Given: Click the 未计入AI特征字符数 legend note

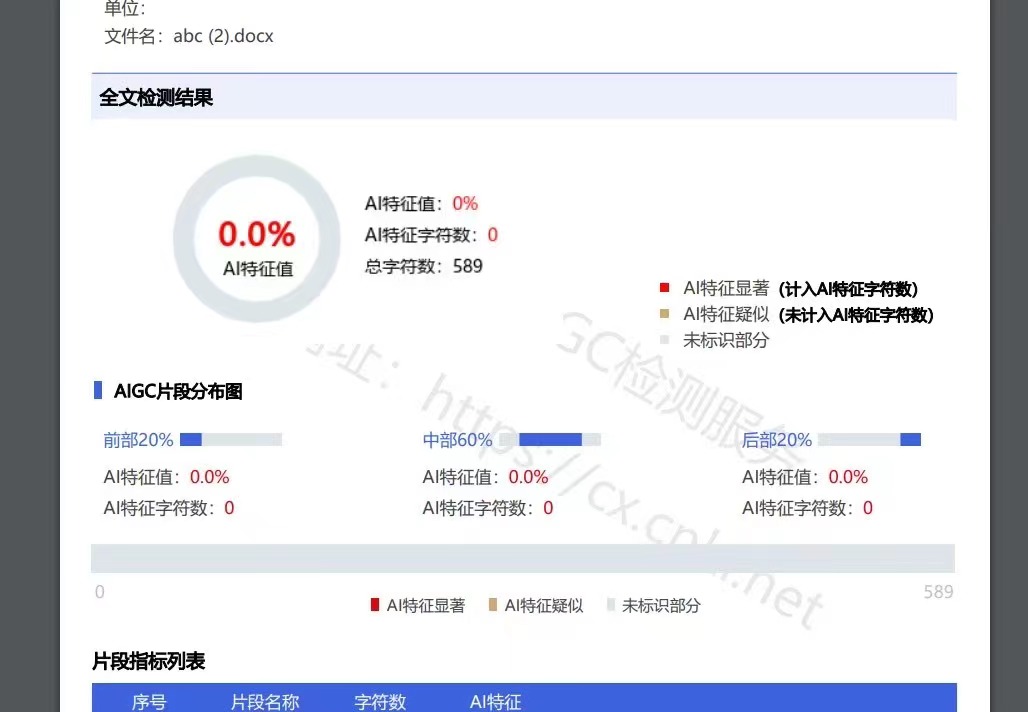Looking at the screenshot, I should click(x=856, y=315).
